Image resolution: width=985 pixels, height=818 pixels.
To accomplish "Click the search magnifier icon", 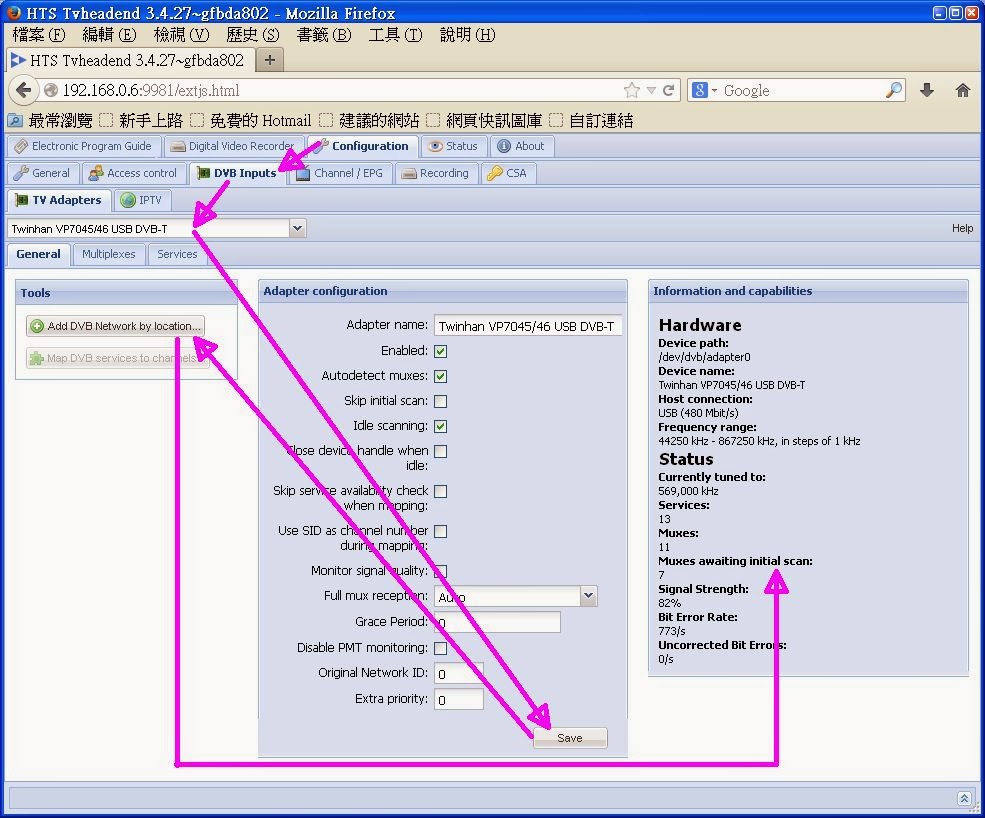I will coord(893,90).
